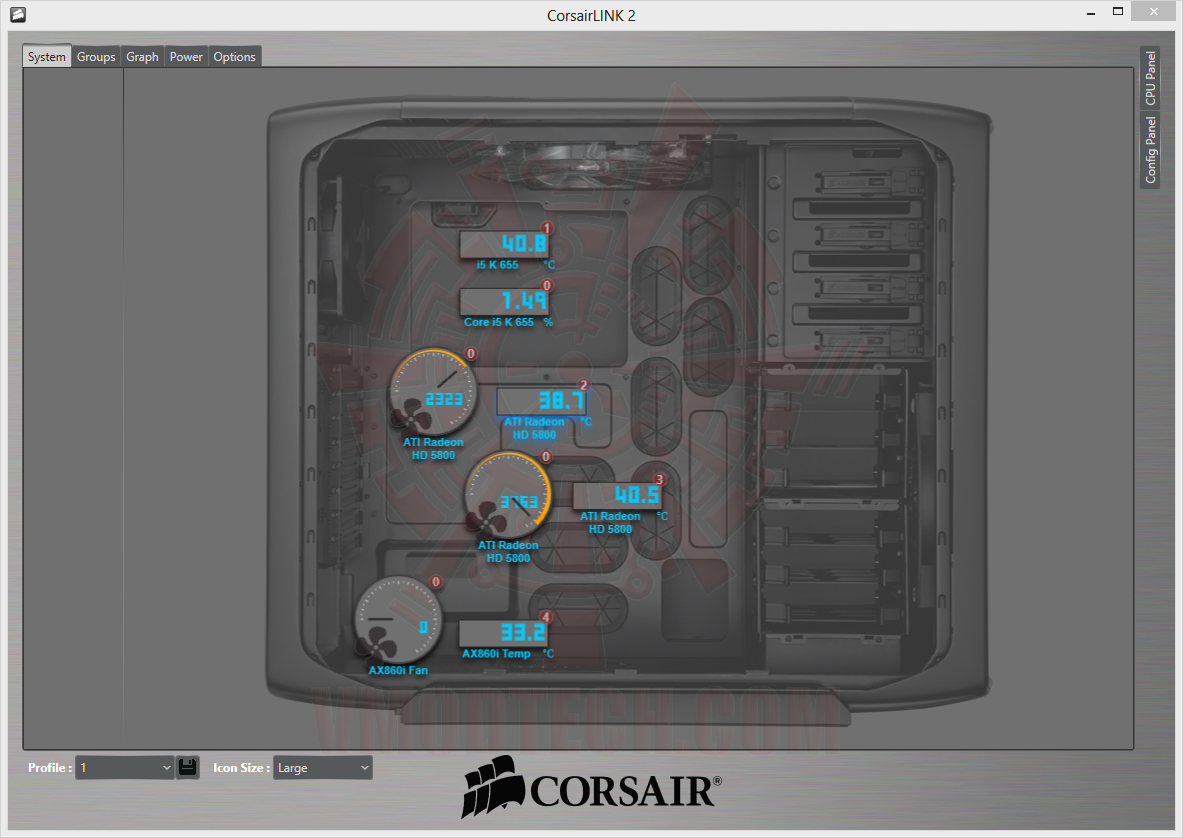Select the ATI Radeon fan gauge showing 3763
Viewport: 1183px width, 838px height.
(x=508, y=496)
